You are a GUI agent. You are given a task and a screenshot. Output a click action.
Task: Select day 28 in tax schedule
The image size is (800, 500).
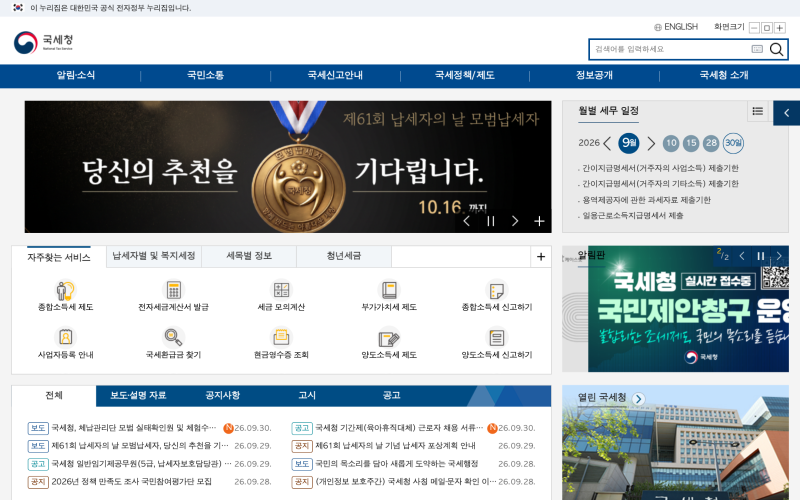[x=711, y=143]
